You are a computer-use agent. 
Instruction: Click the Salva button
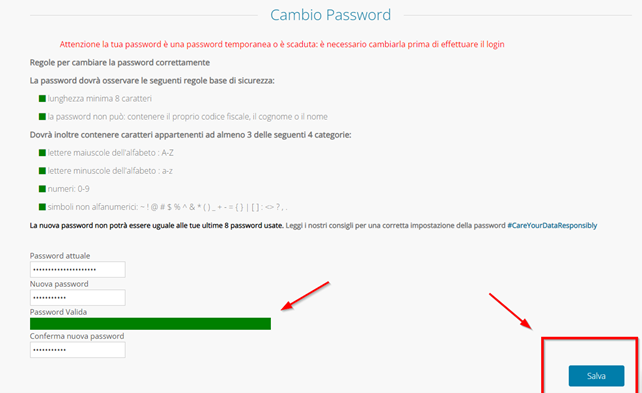coord(596,376)
